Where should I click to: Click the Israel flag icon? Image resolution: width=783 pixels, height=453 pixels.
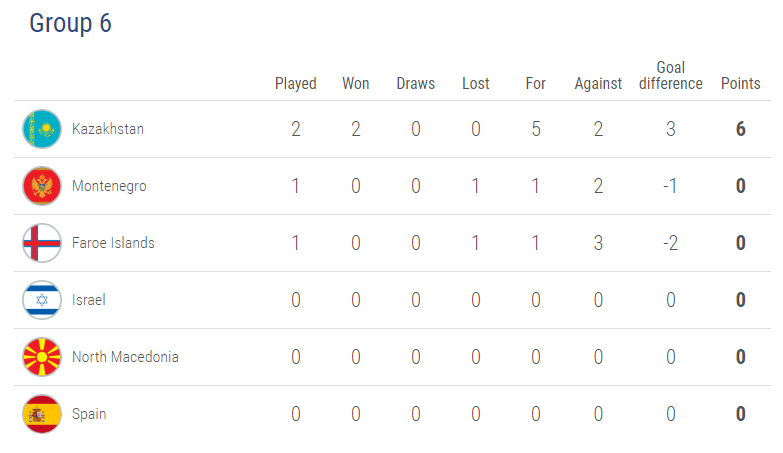point(42,300)
